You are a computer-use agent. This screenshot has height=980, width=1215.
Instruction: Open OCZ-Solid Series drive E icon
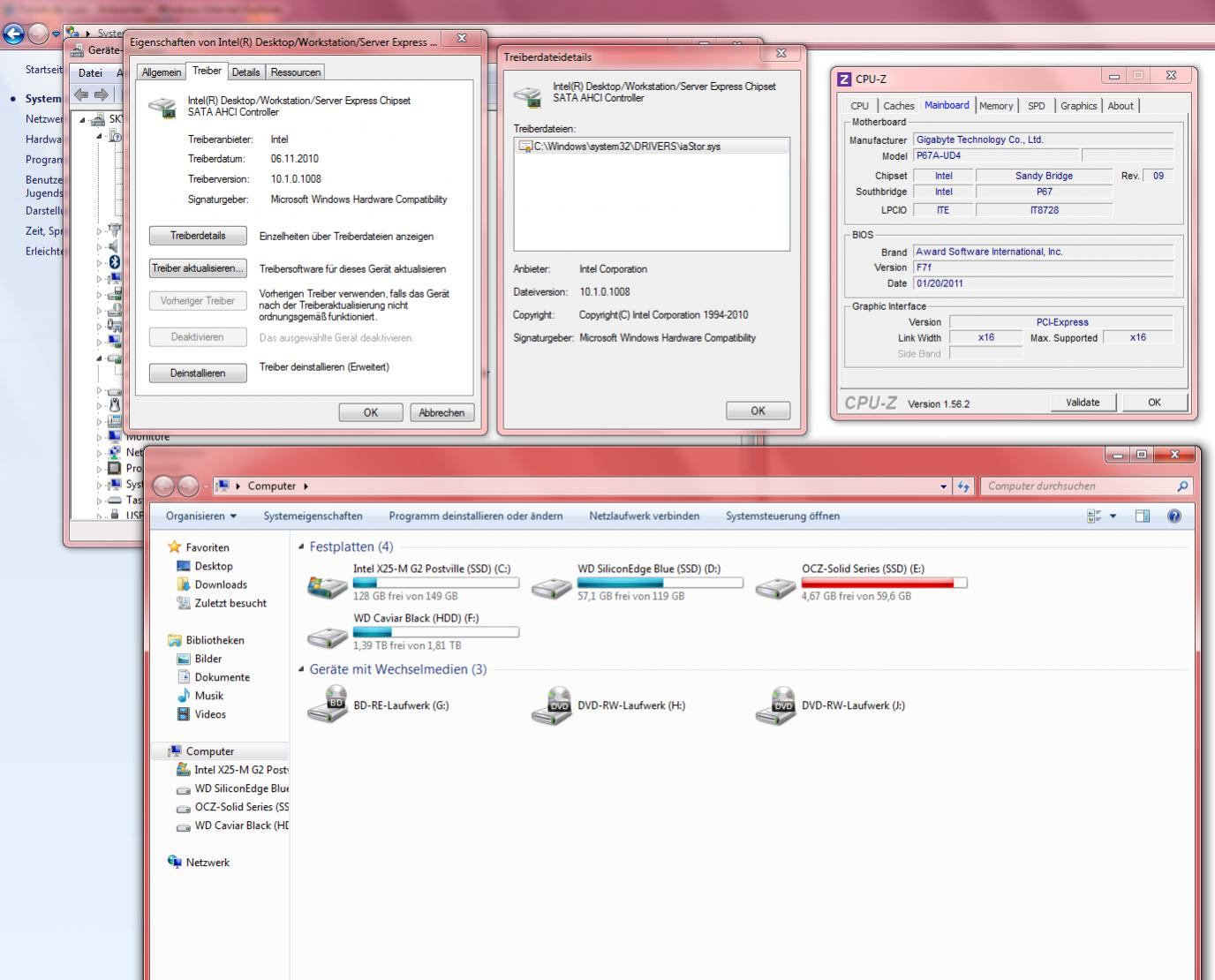coord(776,587)
